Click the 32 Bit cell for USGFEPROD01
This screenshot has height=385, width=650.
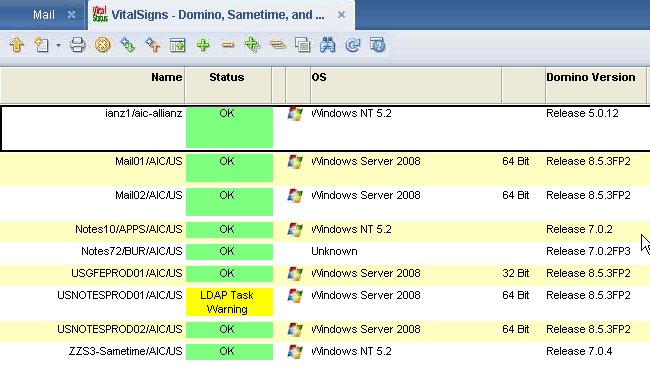[x=515, y=273]
